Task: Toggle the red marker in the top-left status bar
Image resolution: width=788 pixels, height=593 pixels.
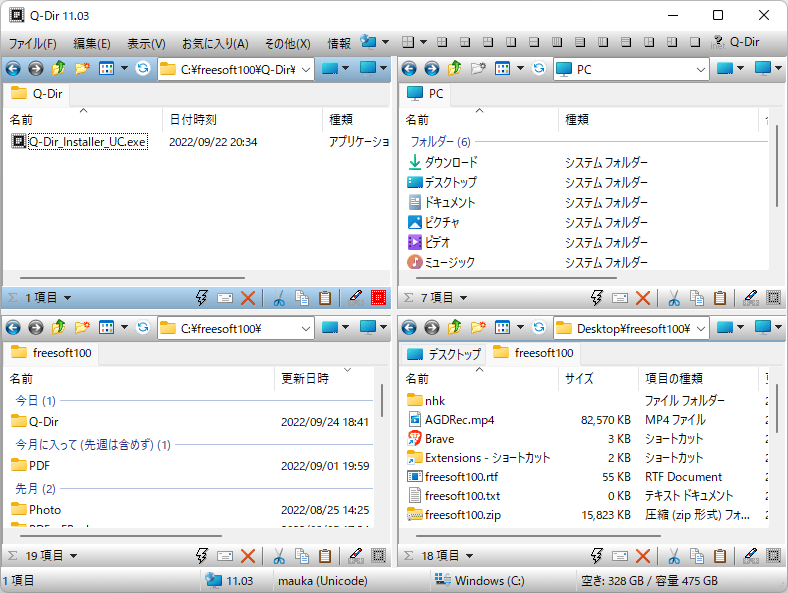Action: click(378, 298)
